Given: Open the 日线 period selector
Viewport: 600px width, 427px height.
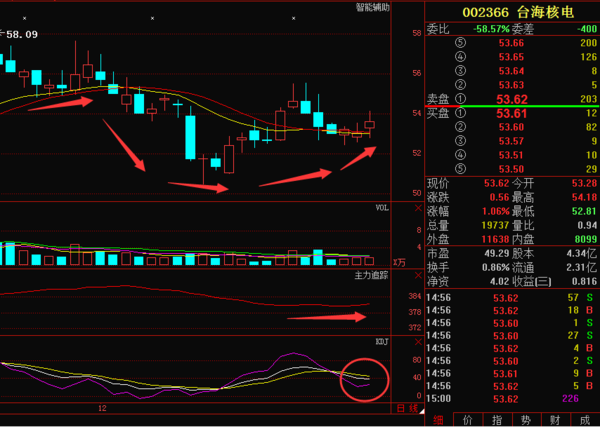Looking at the screenshot, I should (x=408, y=409).
